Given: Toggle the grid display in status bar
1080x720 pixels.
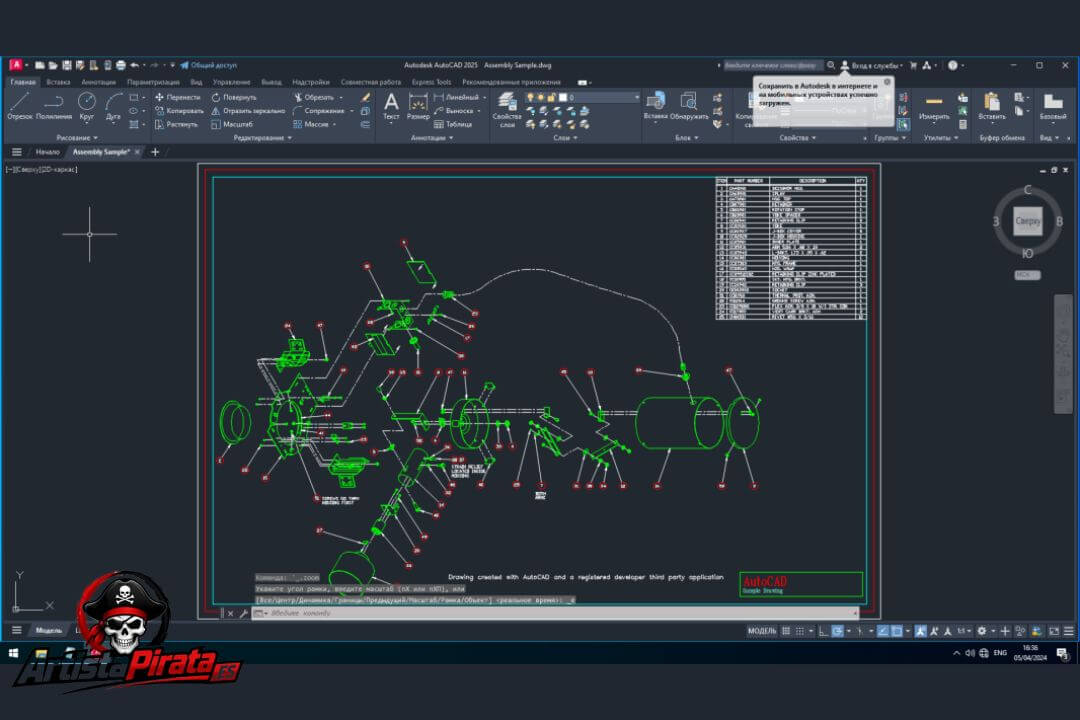Looking at the screenshot, I should pos(786,630).
